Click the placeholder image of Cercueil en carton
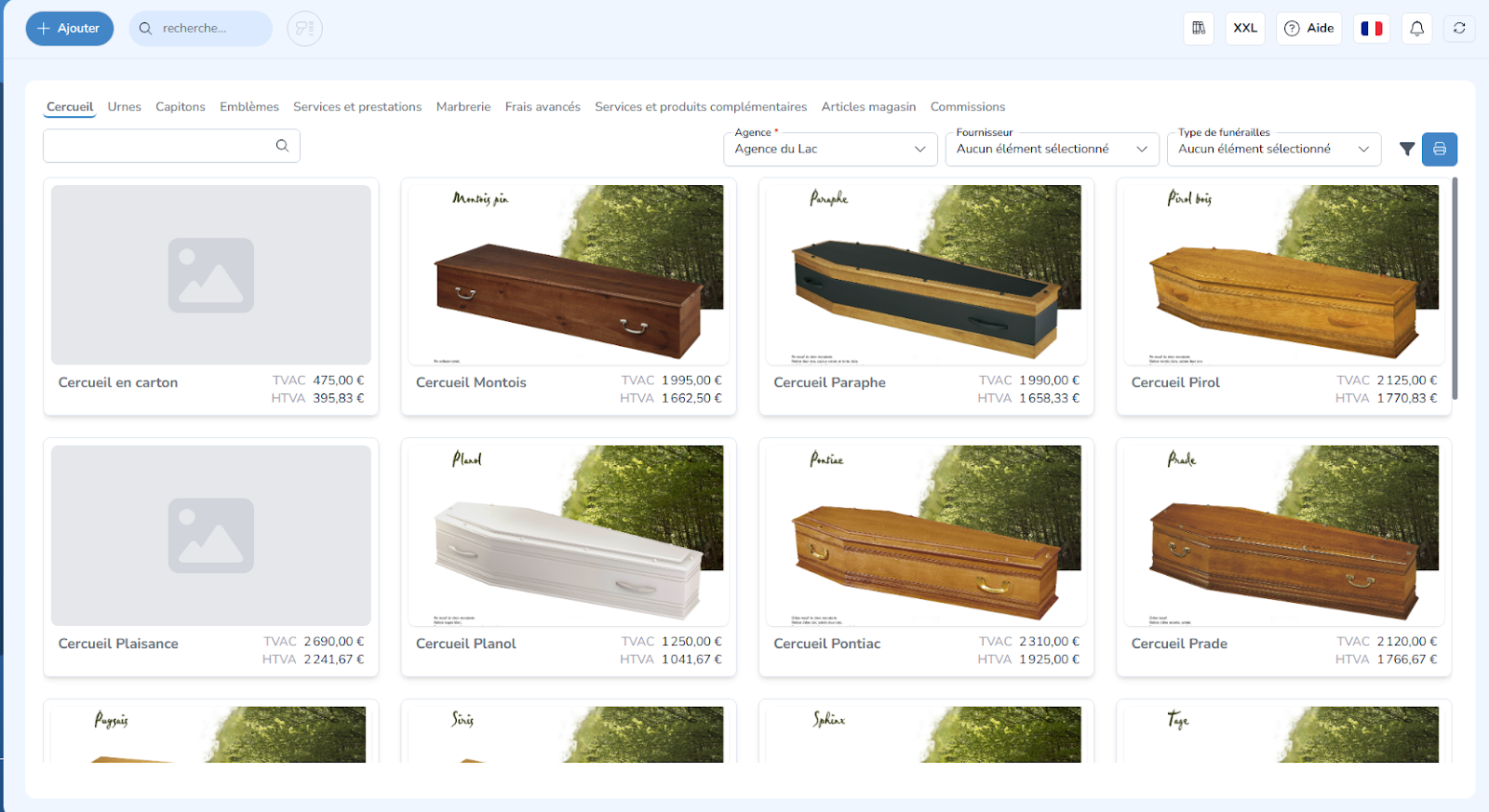Screen dimensions: 1489x812 pos(211,274)
